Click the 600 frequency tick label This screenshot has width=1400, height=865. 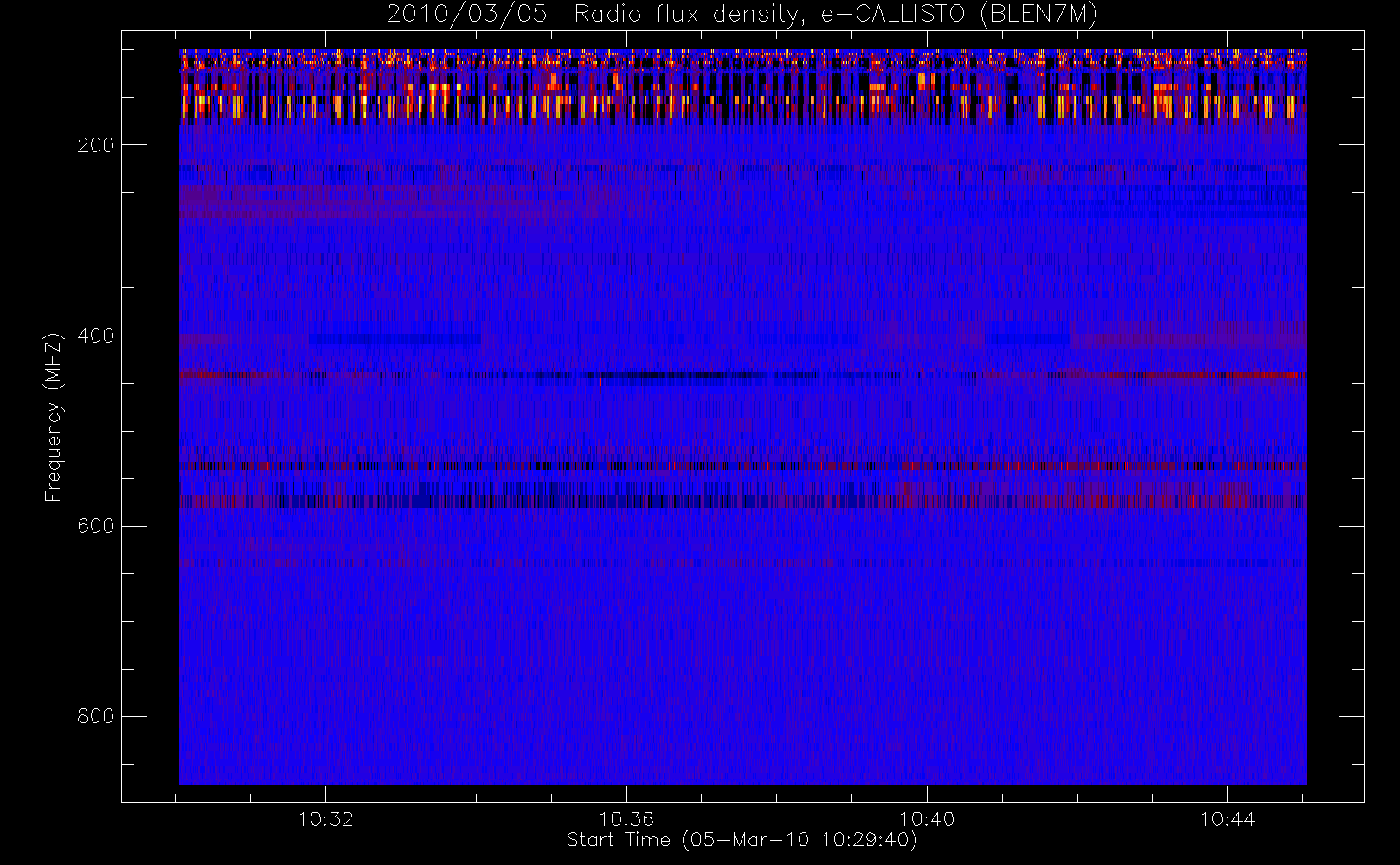click(x=96, y=526)
